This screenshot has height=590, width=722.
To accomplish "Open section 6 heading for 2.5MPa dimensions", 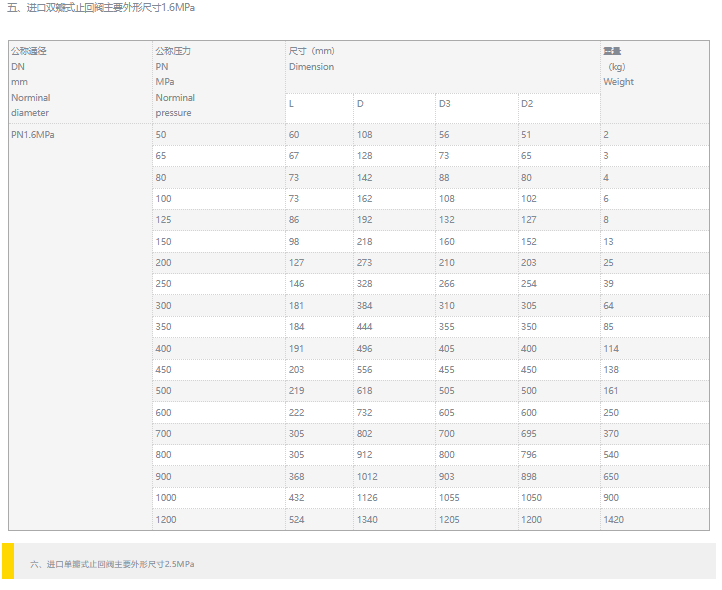I will 112,564.
